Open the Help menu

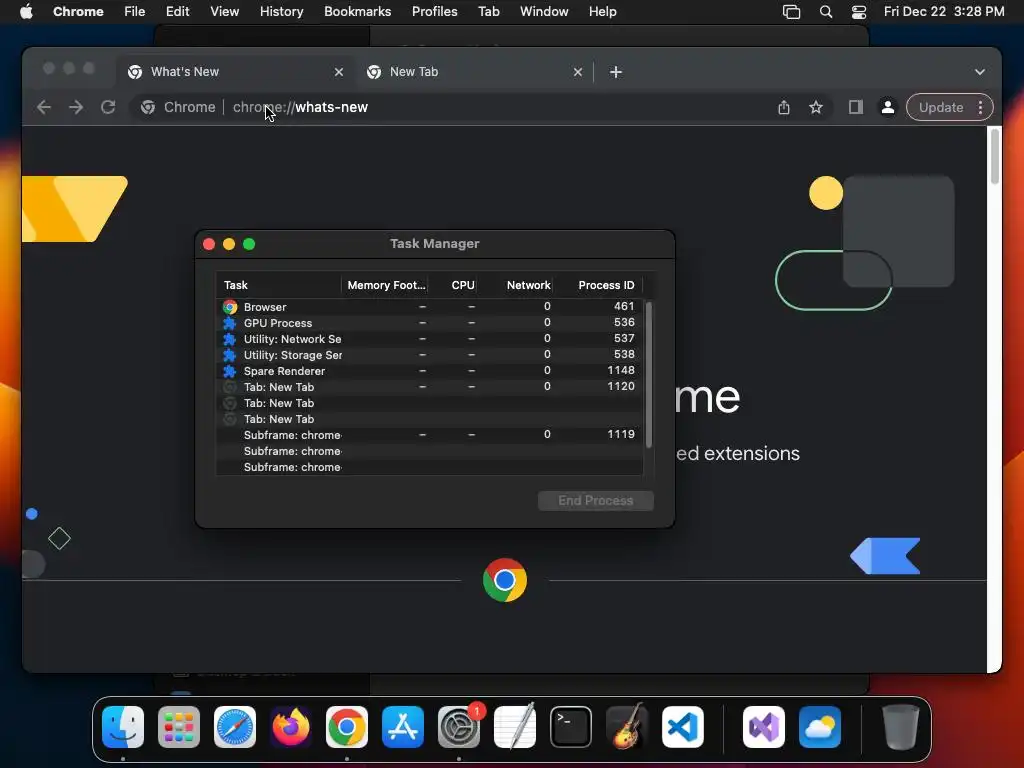click(602, 12)
